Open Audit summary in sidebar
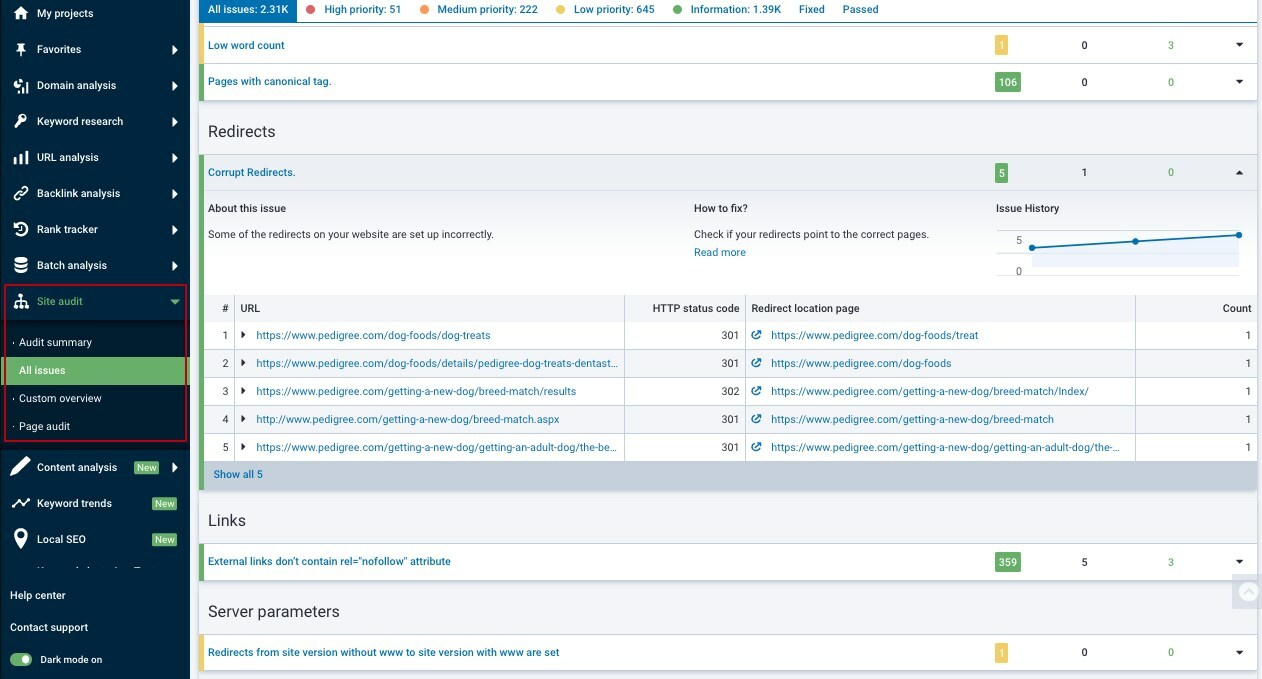Screen dimensions: 1262x679 tap(55, 342)
